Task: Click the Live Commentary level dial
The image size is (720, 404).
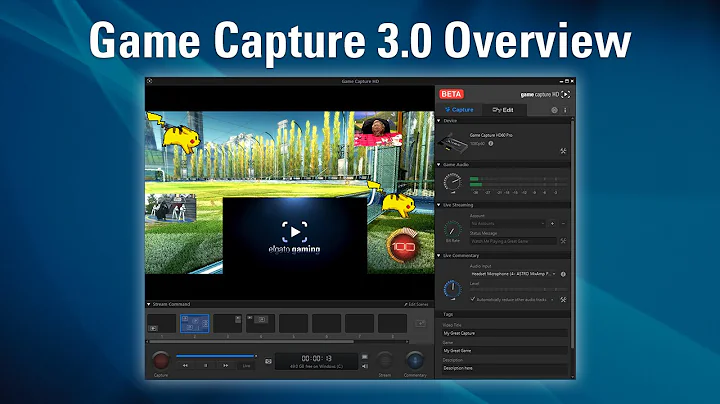Action: (453, 289)
